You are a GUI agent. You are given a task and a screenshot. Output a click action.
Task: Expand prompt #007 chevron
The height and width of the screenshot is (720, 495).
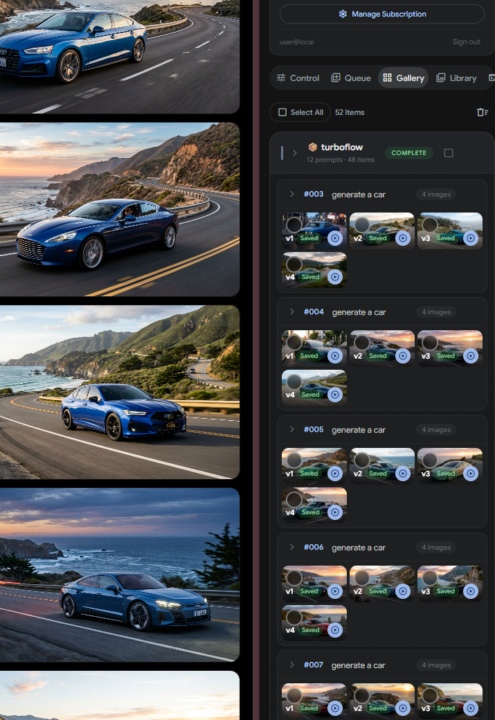[x=292, y=664]
